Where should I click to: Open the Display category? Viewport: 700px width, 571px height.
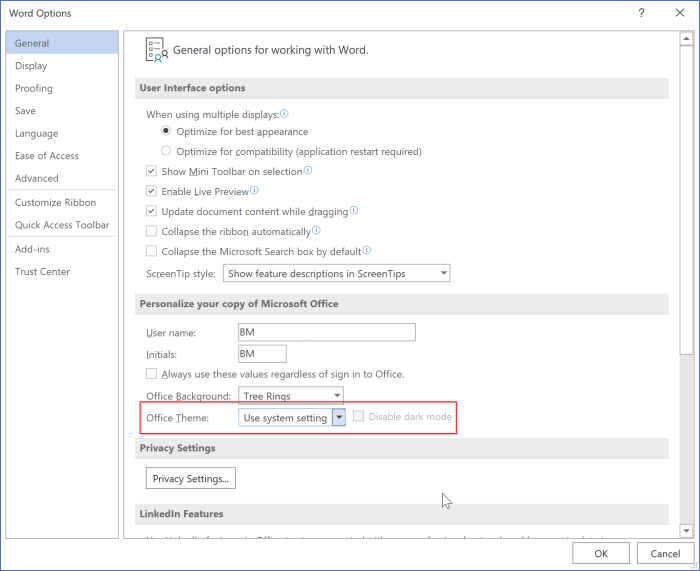coord(62,66)
